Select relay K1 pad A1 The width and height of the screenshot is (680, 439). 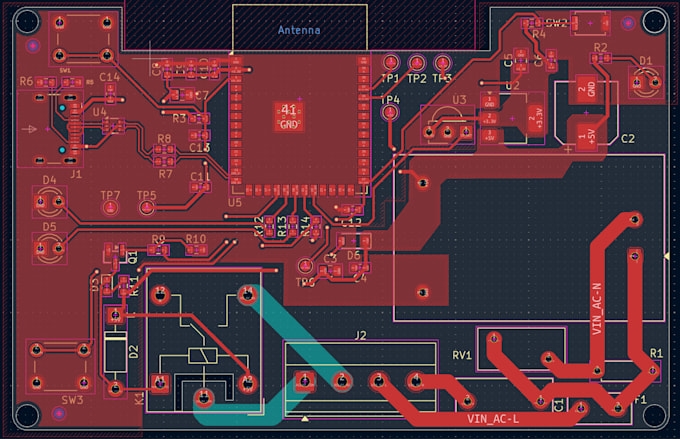160,383
